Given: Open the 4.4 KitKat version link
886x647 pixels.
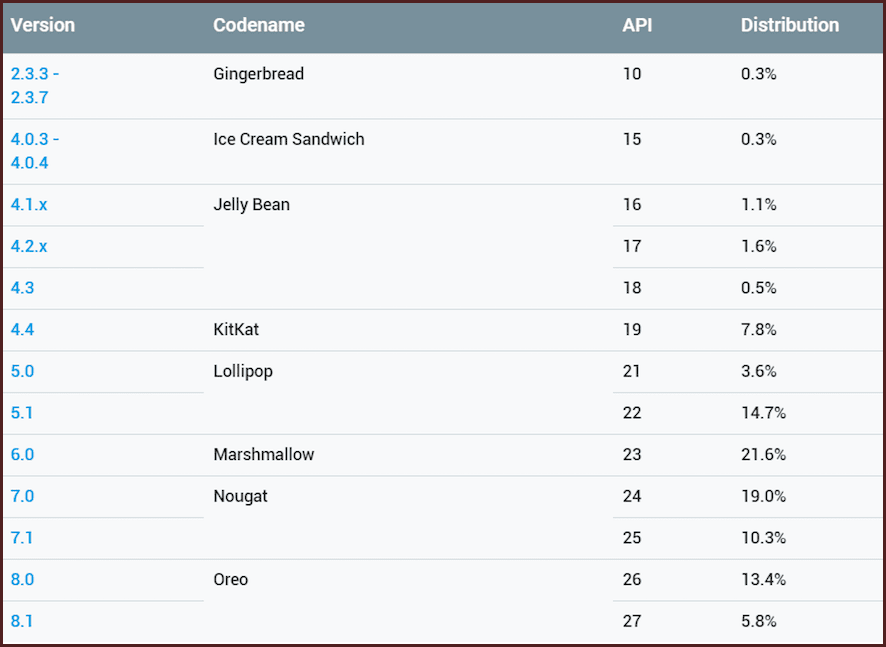Looking at the screenshot, I should coord(22,329).
